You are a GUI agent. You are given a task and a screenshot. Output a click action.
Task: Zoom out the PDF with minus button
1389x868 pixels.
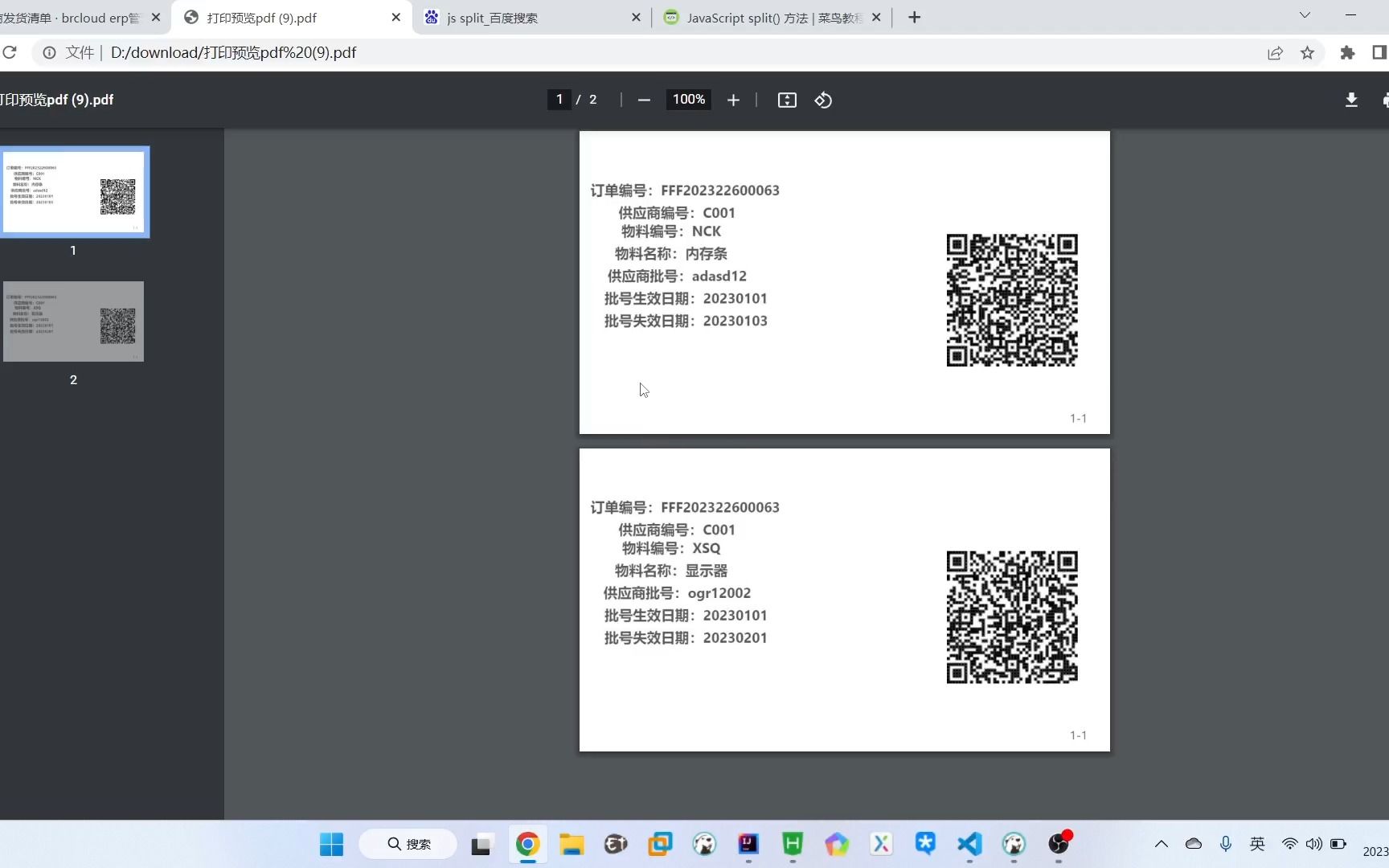[x=644, y=100]
